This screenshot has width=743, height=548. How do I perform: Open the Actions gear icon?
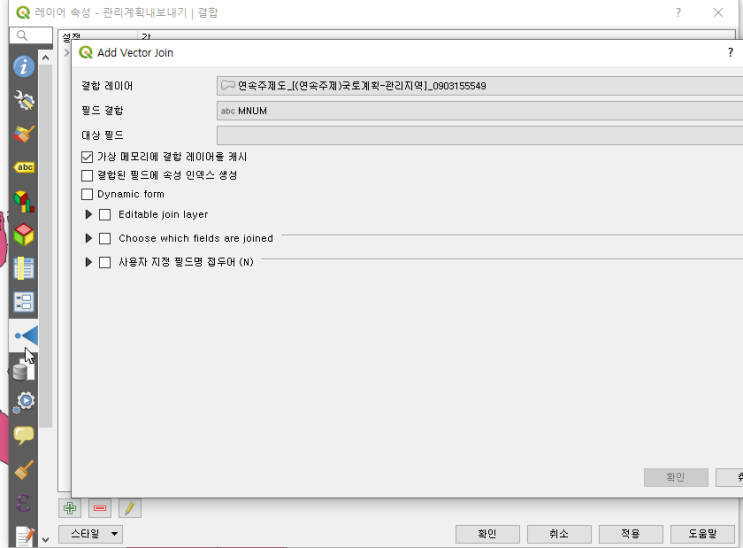click(x=24, y=402)
